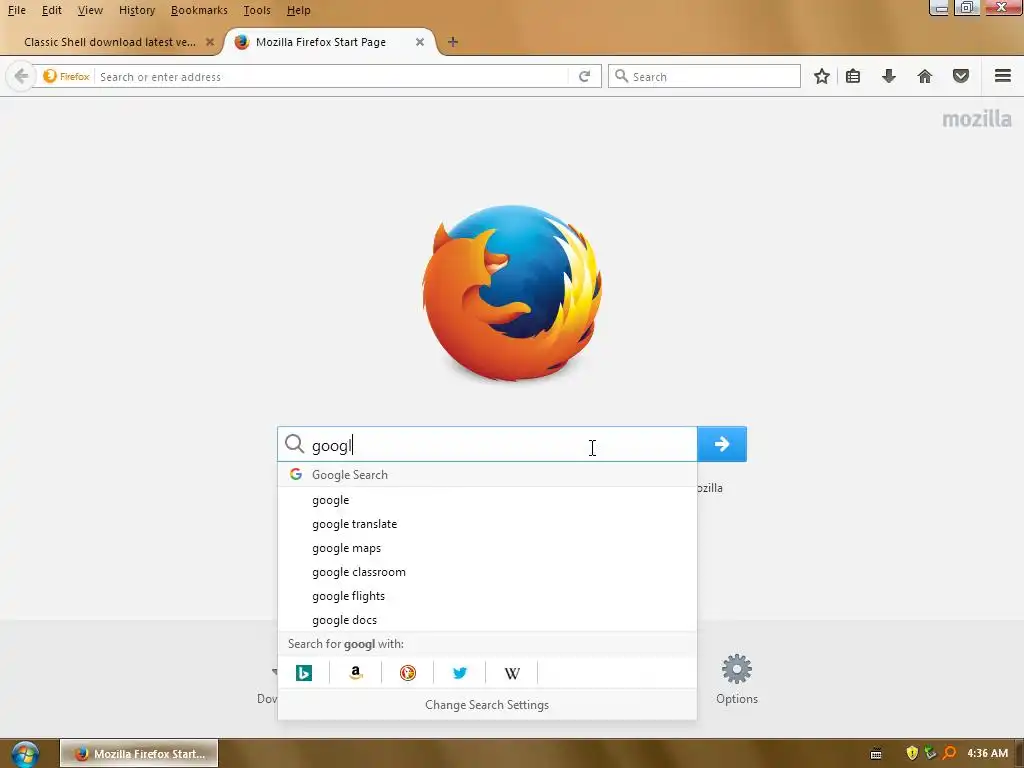Switch to the Classic Shell download tab
Image resolution: width=1024 pixels, height=768 pixels.
(x=110, y=42)
